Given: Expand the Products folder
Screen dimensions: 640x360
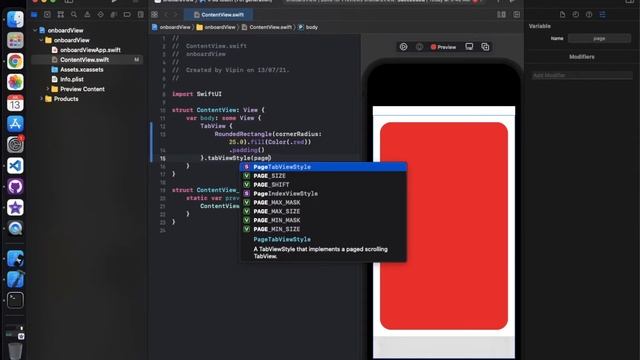Looking at the screenshot, I should tap(41, 99).
